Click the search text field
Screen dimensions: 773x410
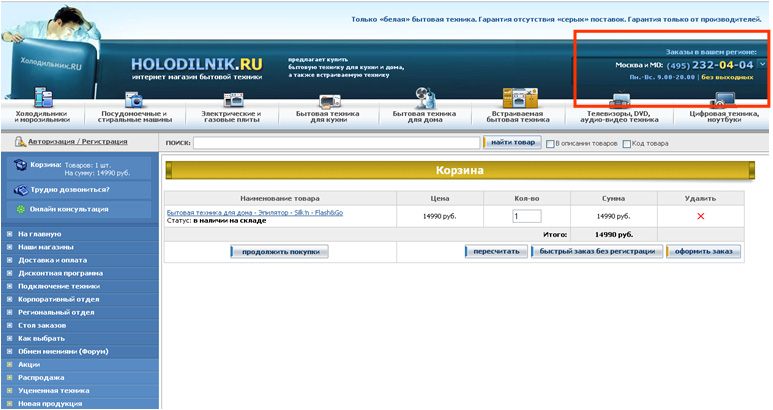[x=336, y=143]
